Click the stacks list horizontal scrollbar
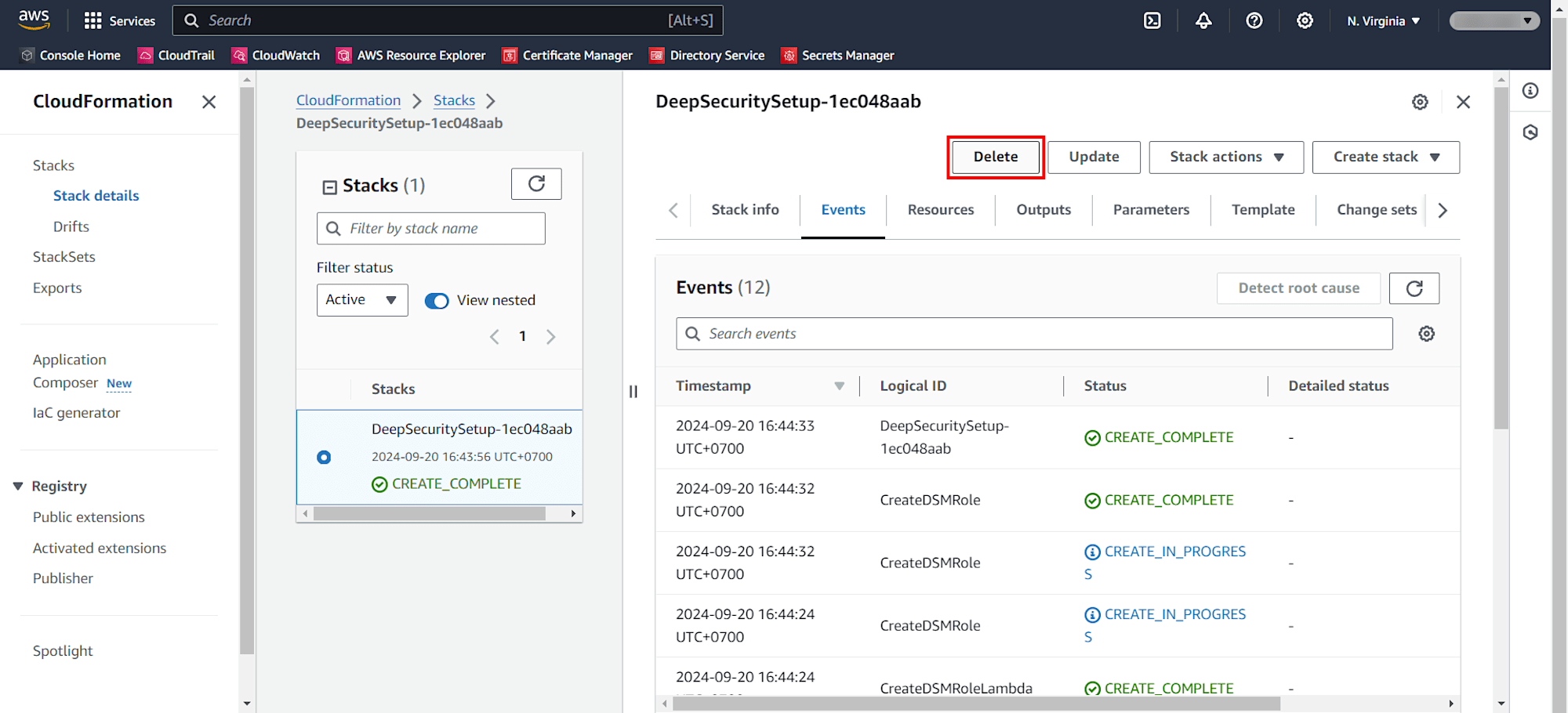1568x713 pixels. pyautogui.click(x=430, y=514)
